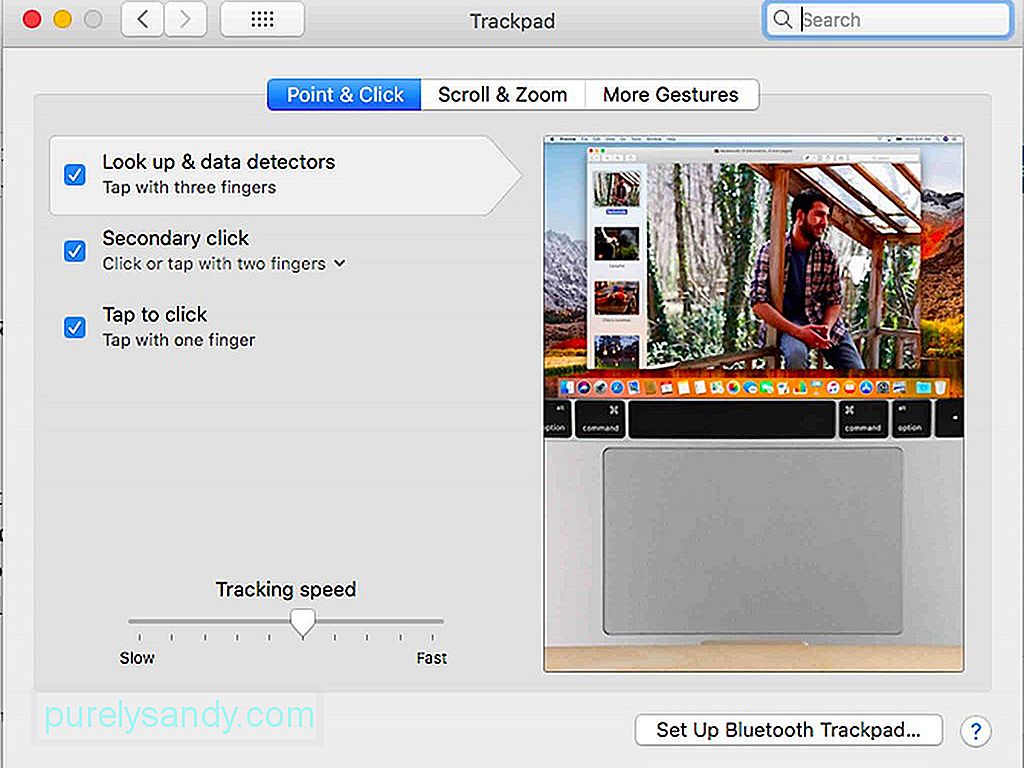Click the 'Fast' label under the slider
This screenshot has width=1024, height=768.
pos(432,658)
